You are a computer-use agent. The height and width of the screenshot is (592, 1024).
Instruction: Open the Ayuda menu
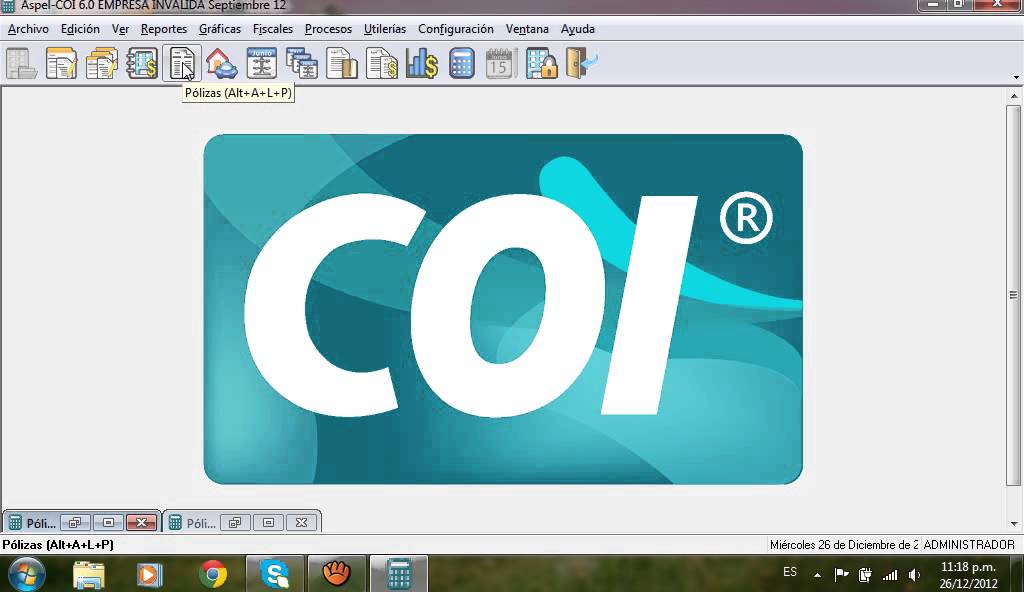pyautogui.click(x=578, y=29)
